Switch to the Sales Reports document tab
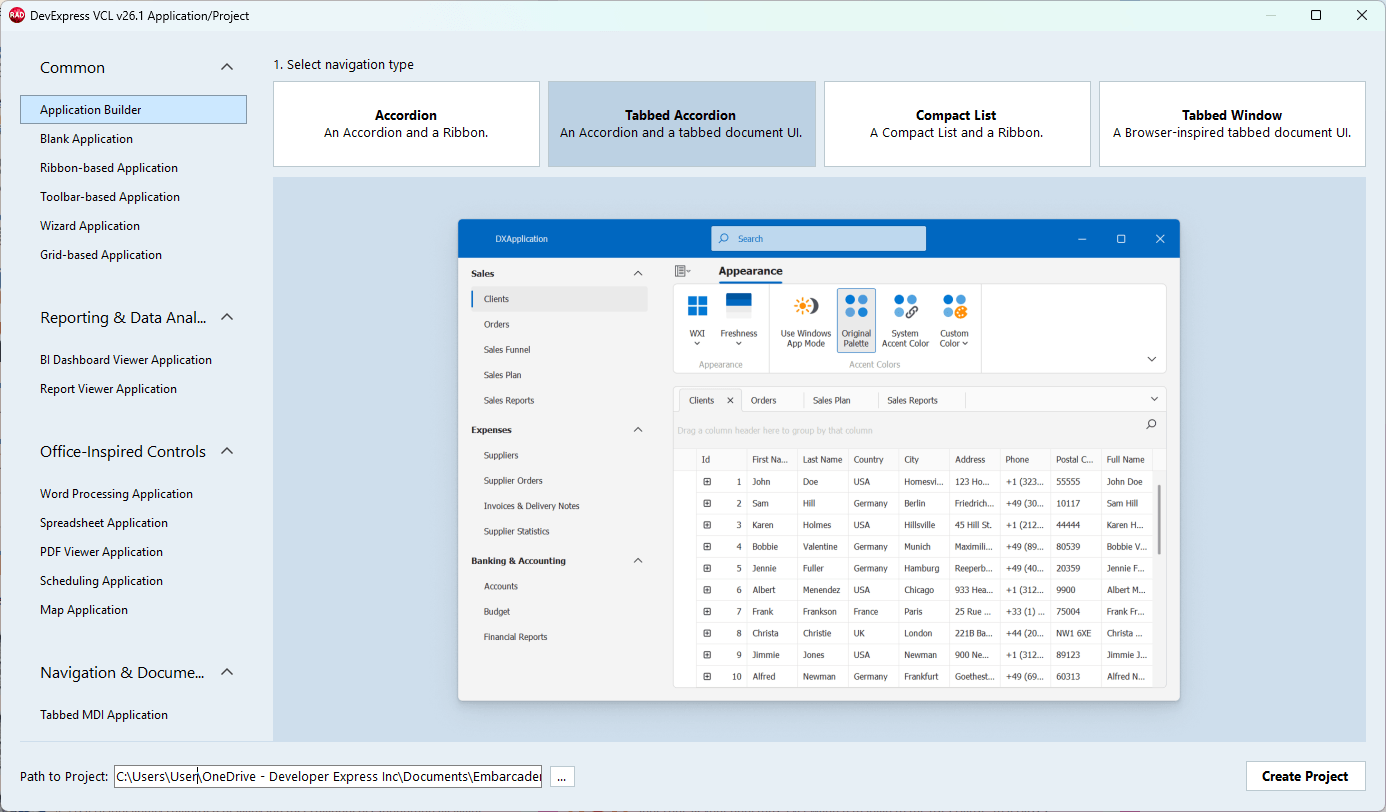 922,400
